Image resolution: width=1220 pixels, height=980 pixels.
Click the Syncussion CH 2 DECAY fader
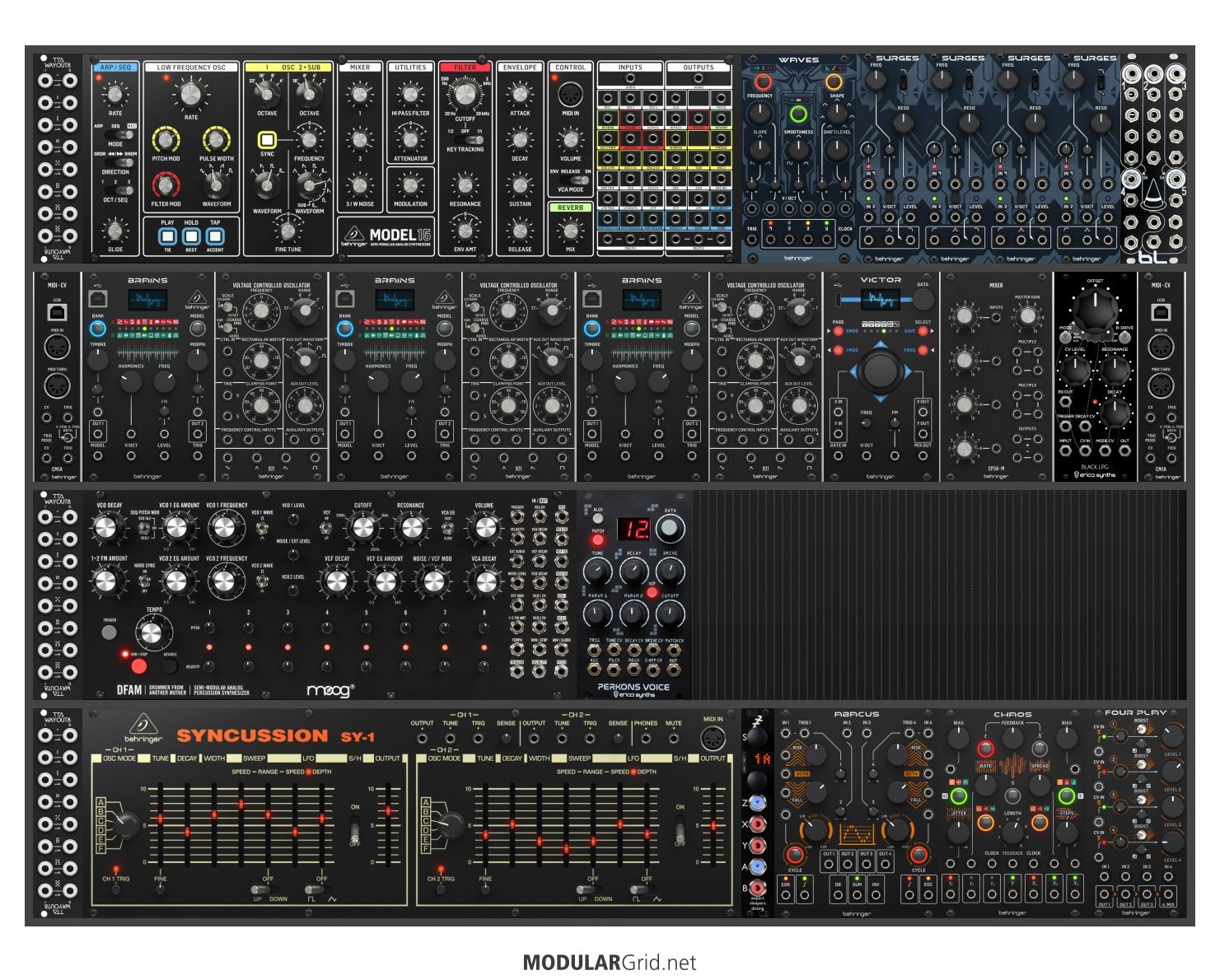coord(512,824)
